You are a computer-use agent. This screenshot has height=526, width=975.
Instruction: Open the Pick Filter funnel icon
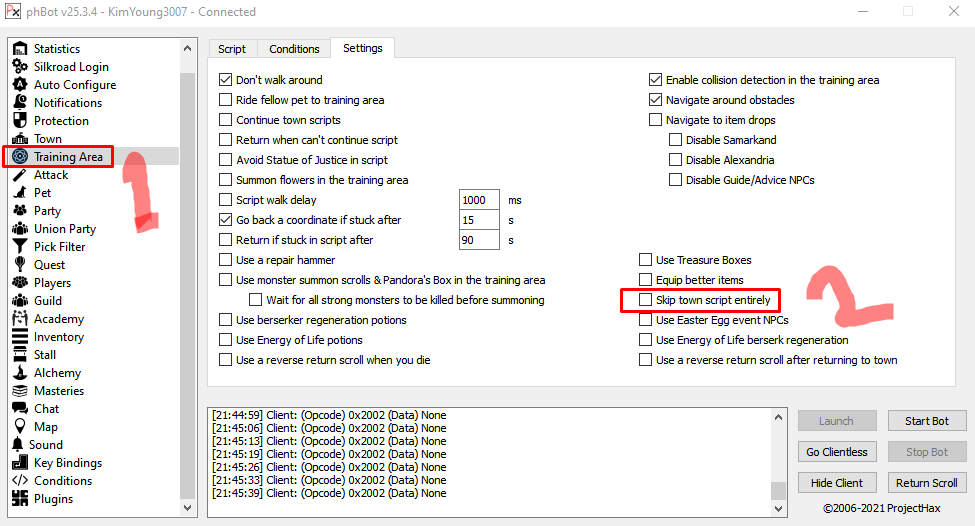20,247
